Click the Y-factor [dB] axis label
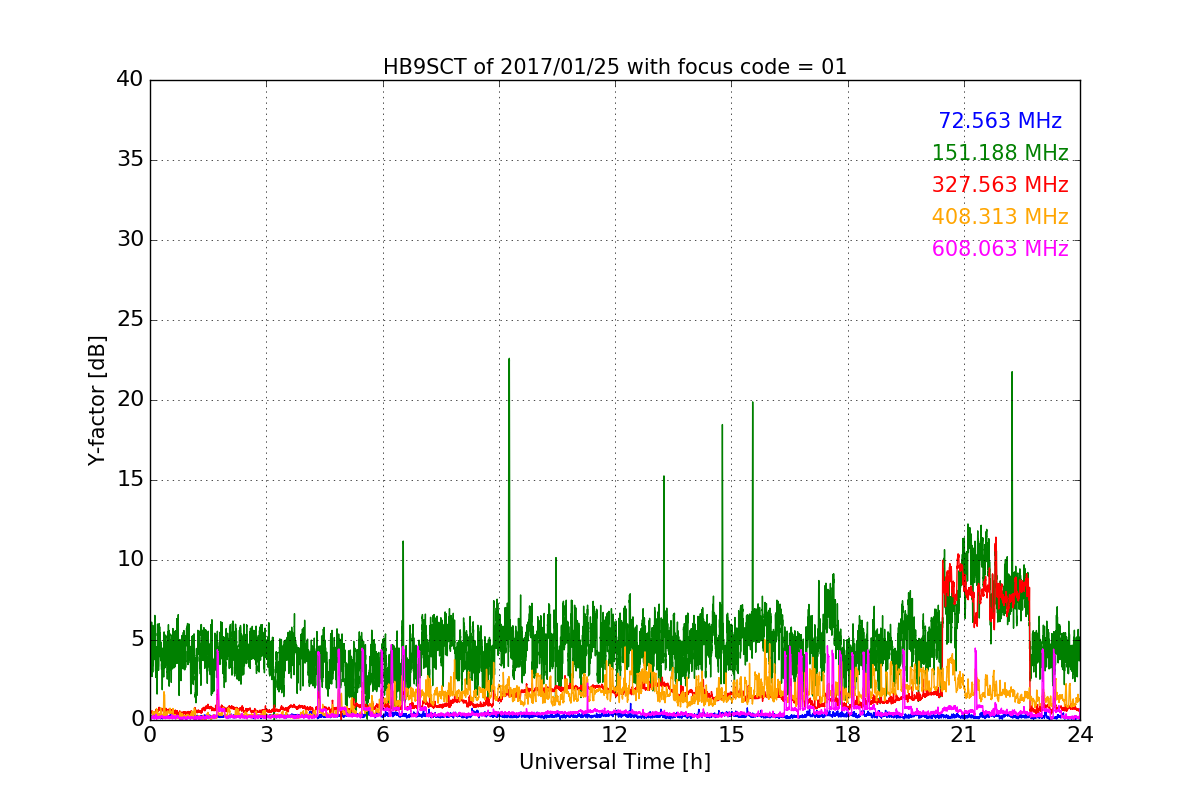The image size is (1200, 800). [x=97, y=400]
